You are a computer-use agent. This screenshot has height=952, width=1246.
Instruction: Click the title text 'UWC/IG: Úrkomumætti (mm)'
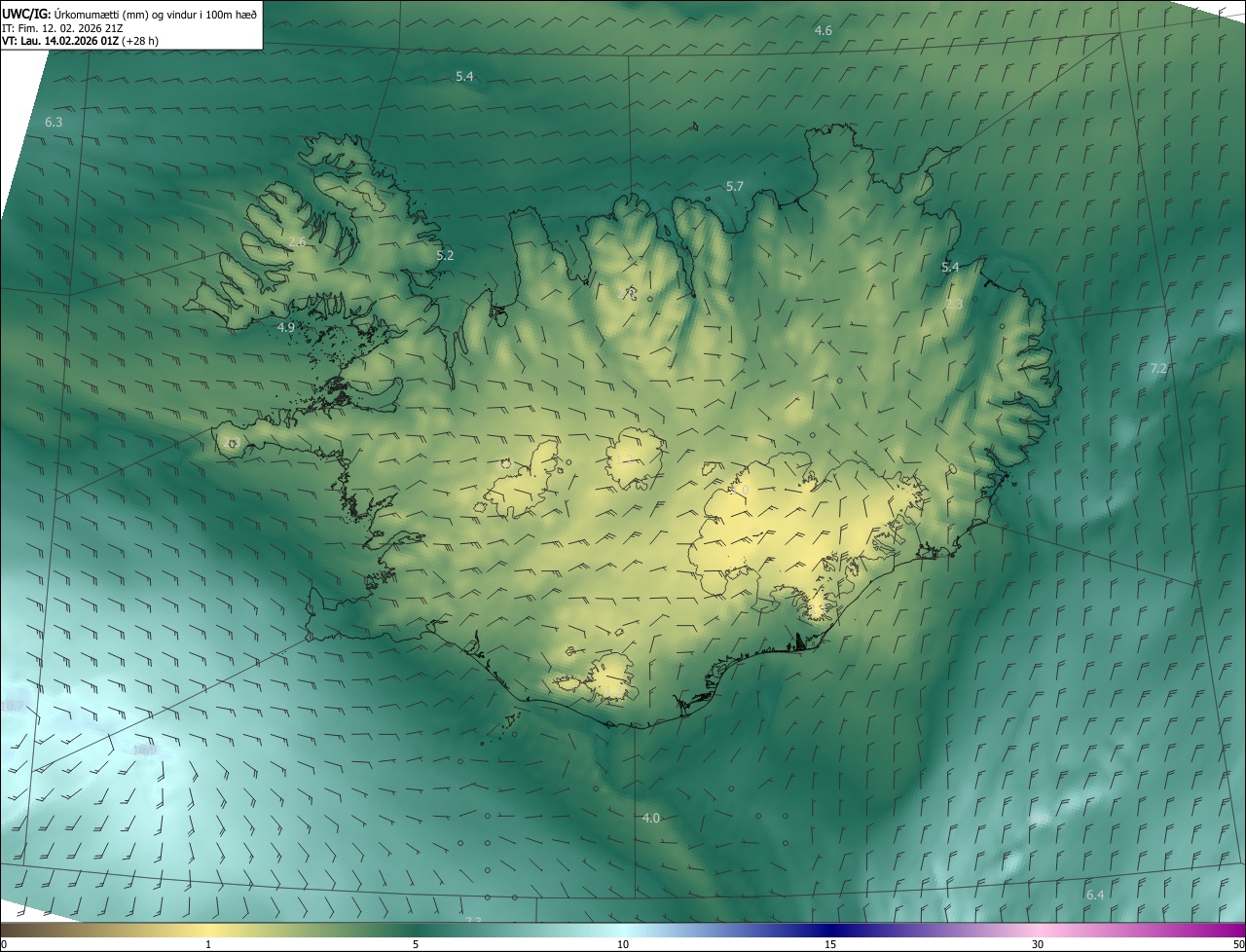tap(71, 14)
